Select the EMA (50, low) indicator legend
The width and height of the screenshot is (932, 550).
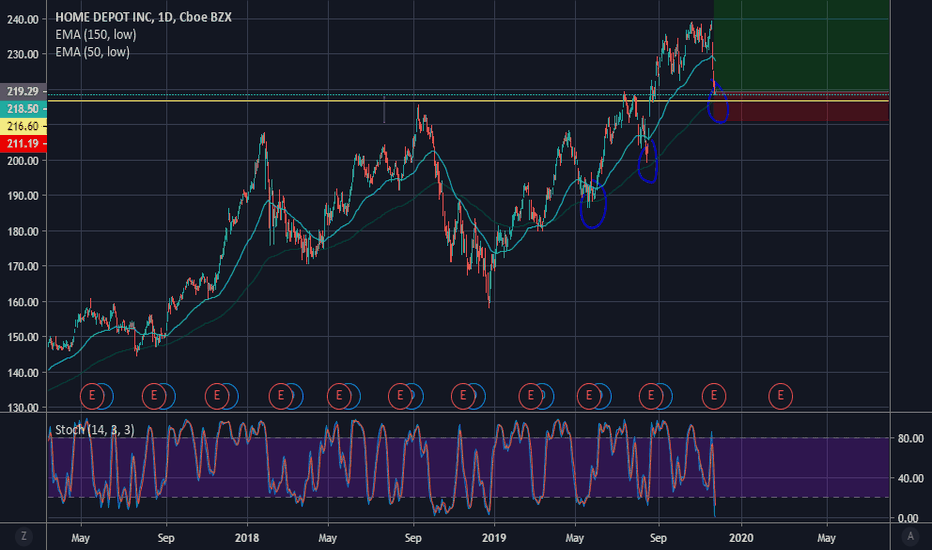[92, 52]
